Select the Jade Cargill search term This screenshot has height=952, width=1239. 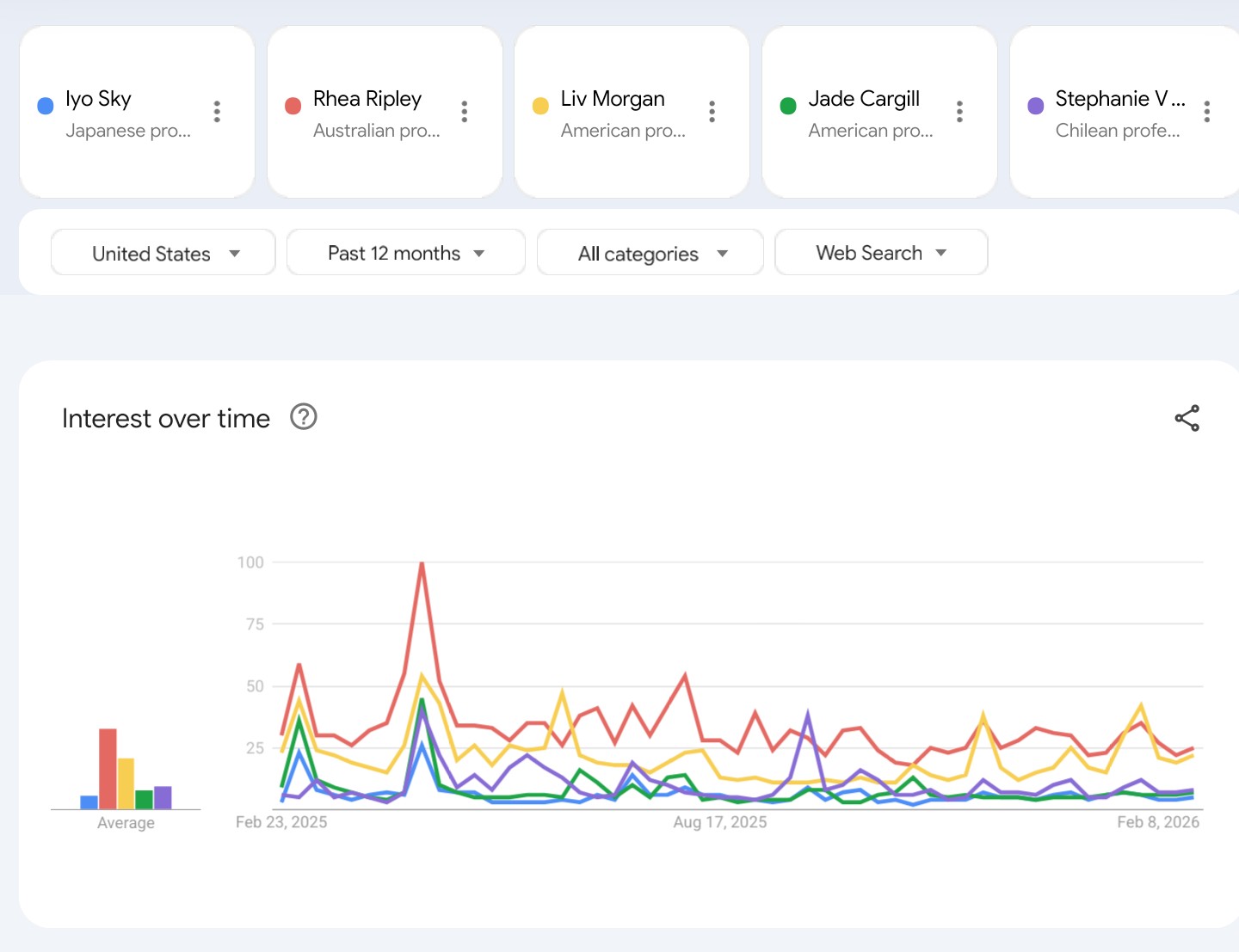[863, 99]
